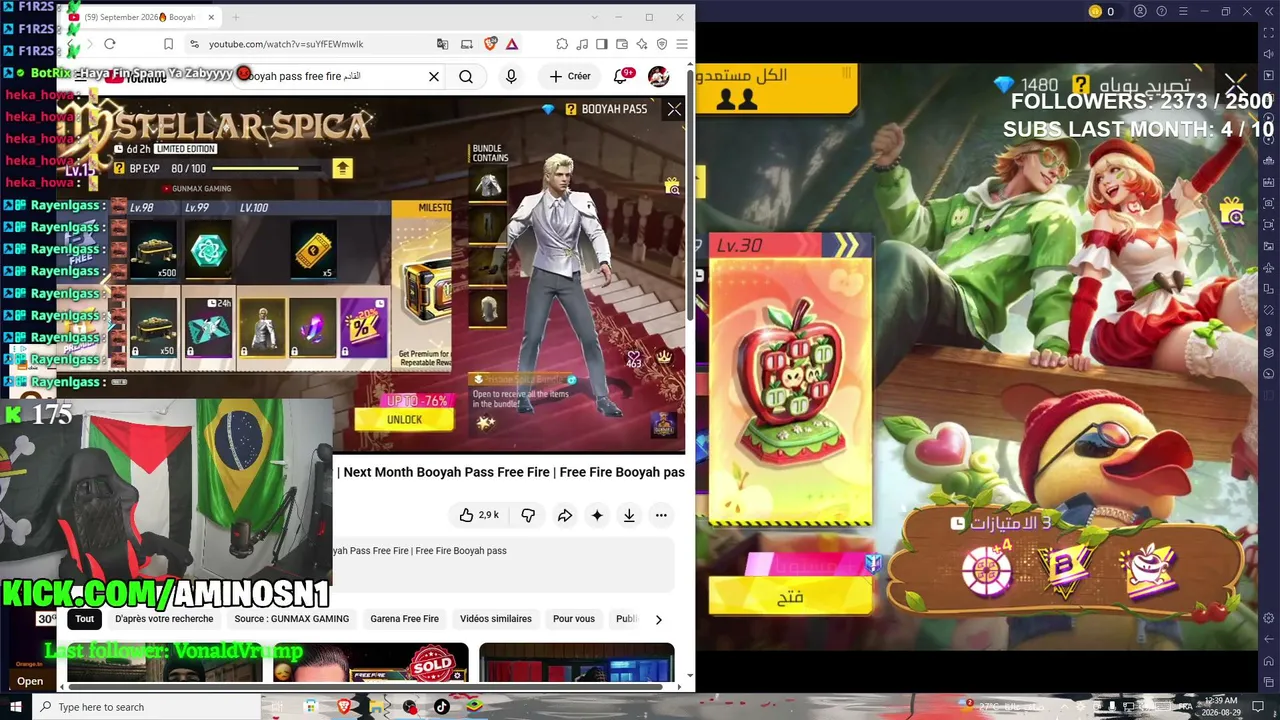
Task: Dislike the video with thumbs down
Action: point(528,515)
